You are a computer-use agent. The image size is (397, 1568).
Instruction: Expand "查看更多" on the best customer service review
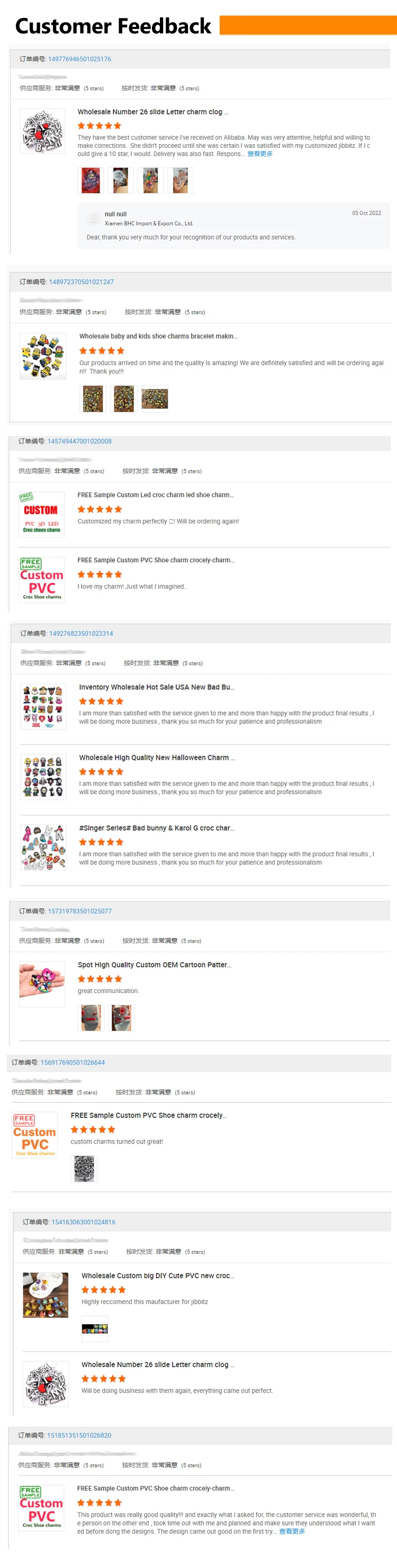coord(259,154)
